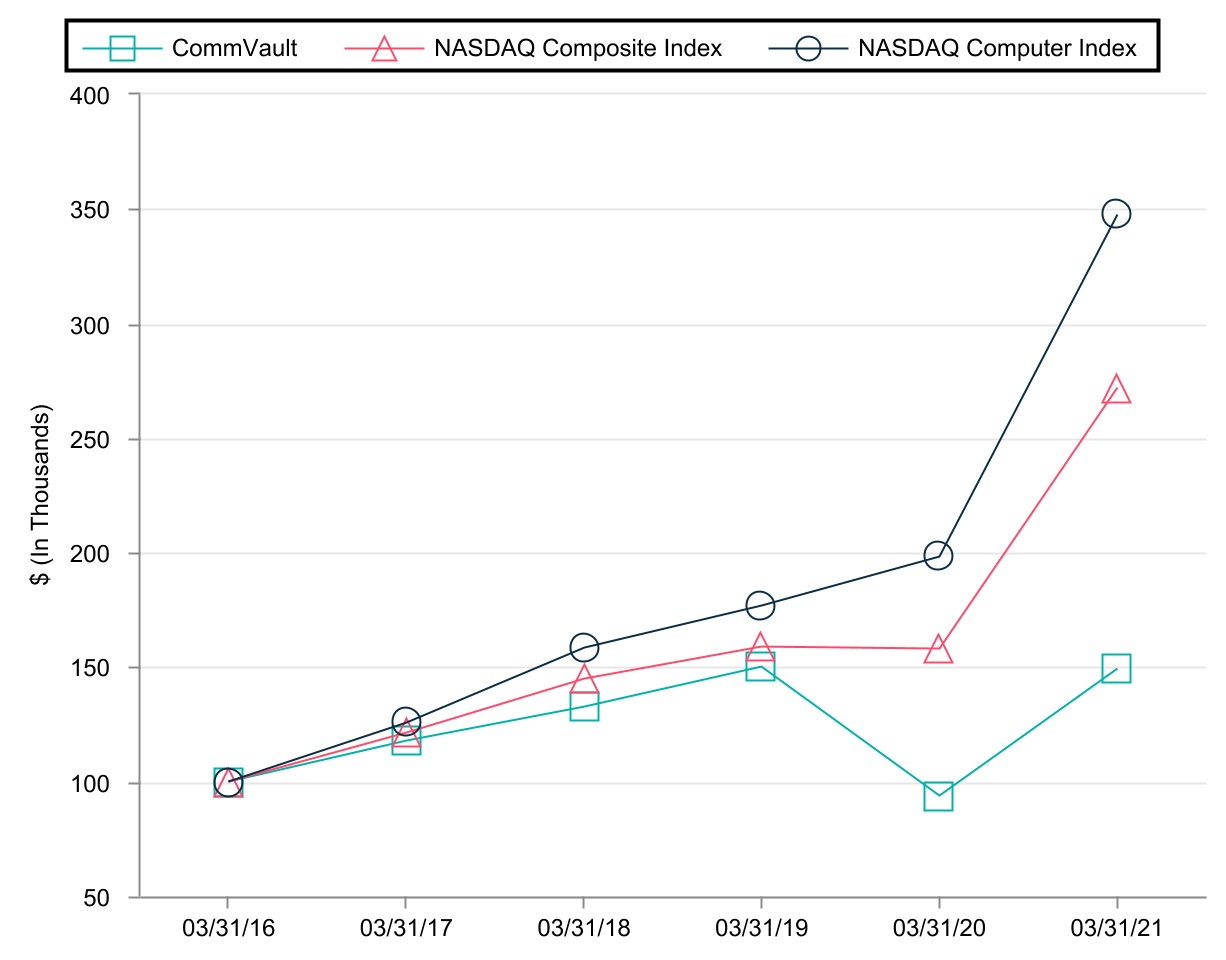Click the NASDAQ Composite Index triangle legend icon
Viewport: 1226px width, 960px height.
point(384,48)
